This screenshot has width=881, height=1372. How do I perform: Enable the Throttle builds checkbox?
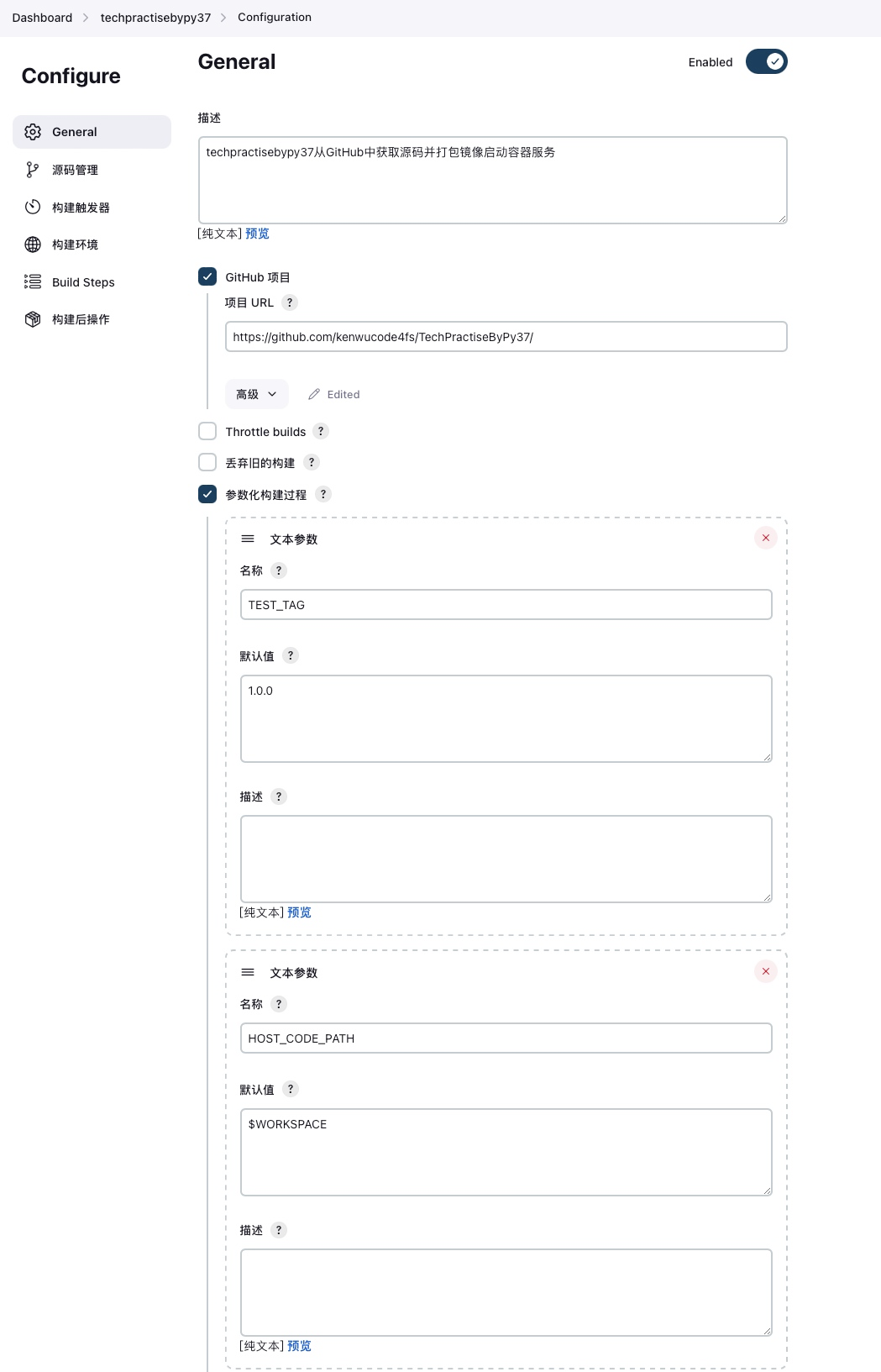pyautogui.click(x=207, y=431)
